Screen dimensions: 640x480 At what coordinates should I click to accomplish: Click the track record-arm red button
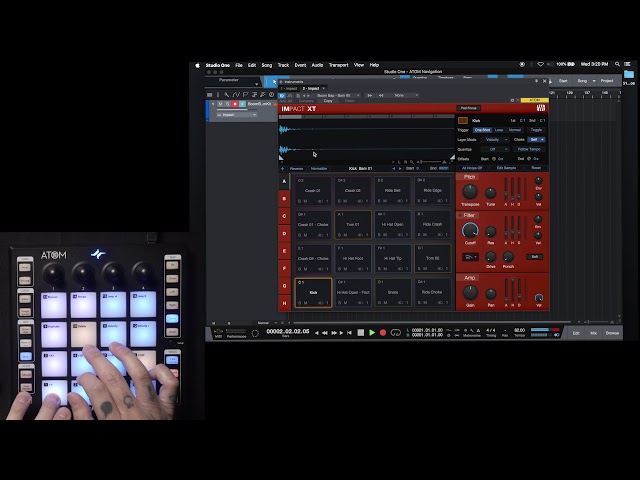(235, 104)
